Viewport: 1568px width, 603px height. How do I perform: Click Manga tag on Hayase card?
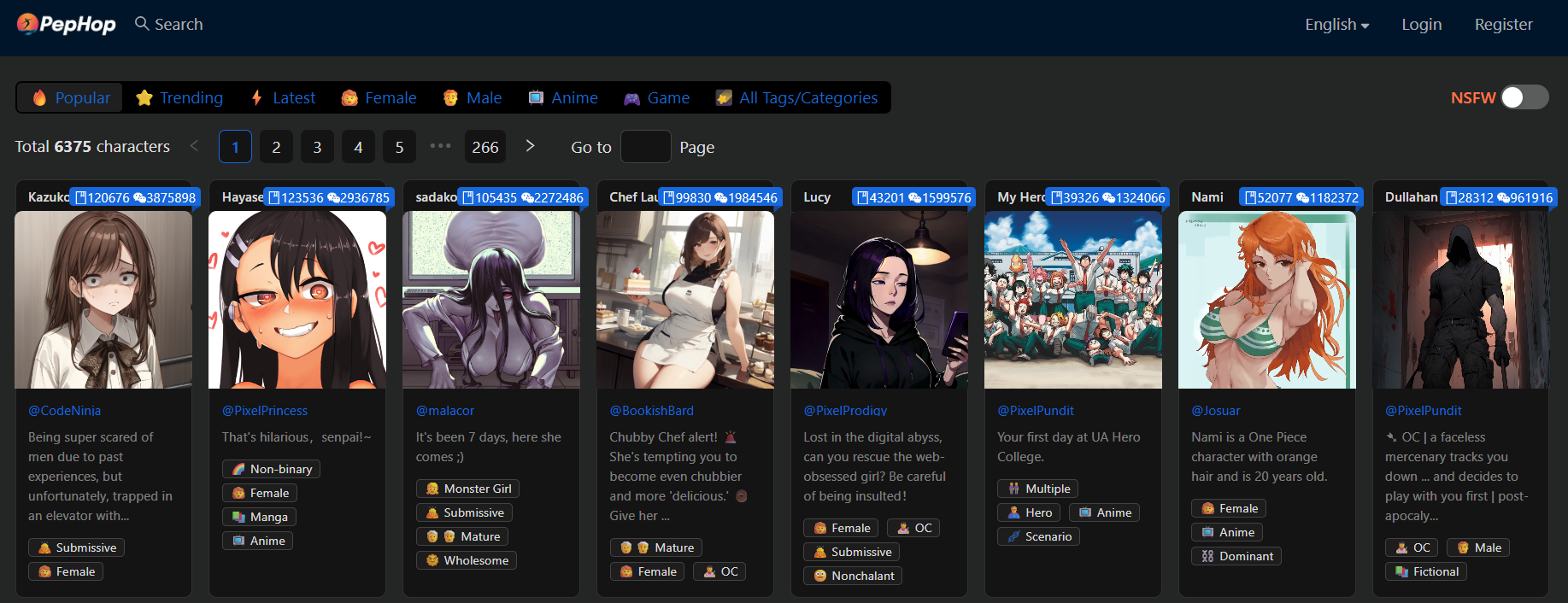coord(259,517)
